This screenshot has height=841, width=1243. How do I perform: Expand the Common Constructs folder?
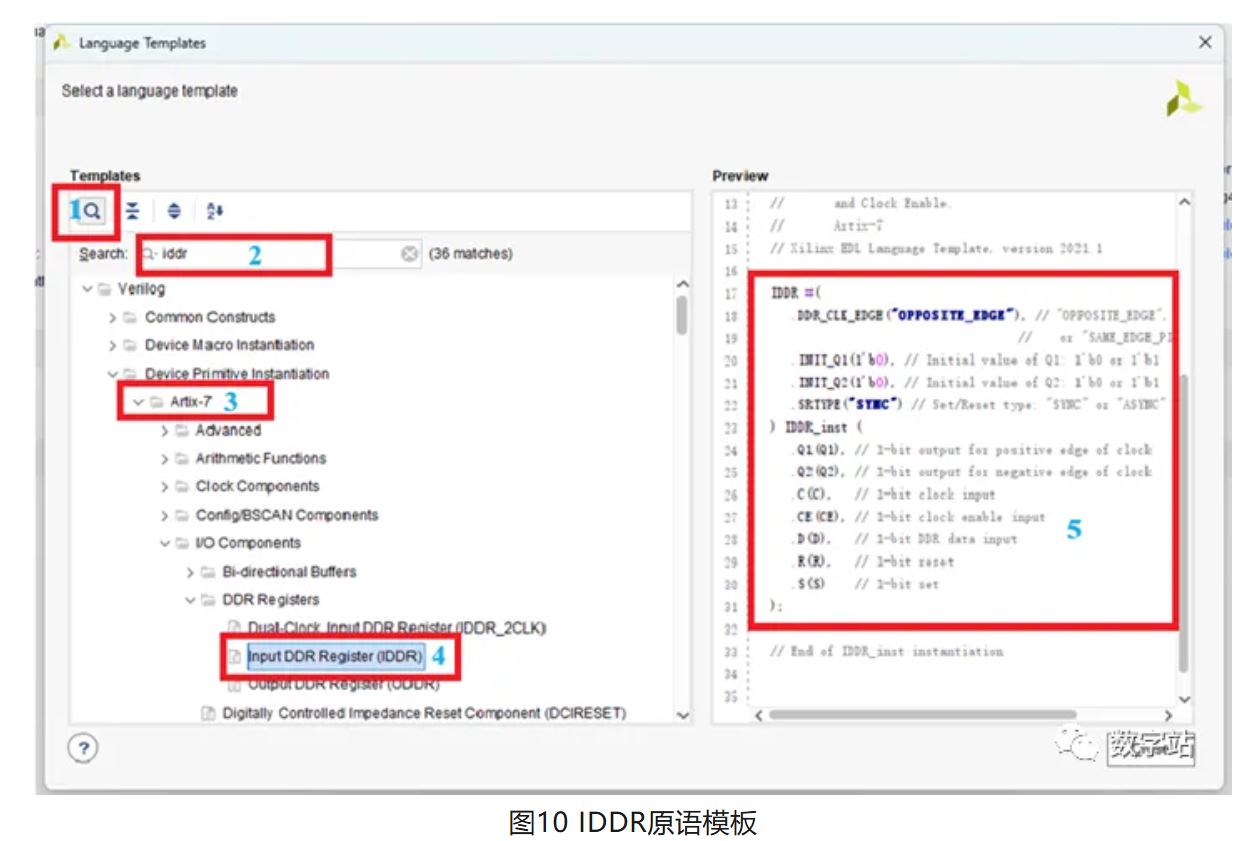coord(112,317)
